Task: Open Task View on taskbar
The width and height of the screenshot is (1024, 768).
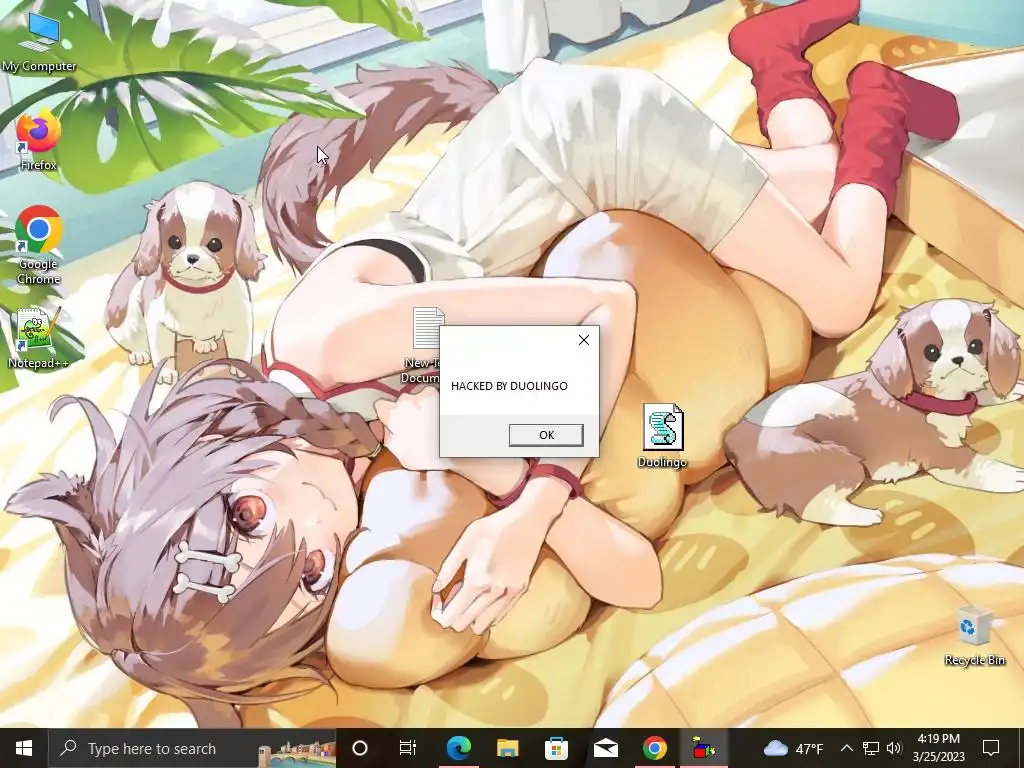Action: [x=408, y=748]
